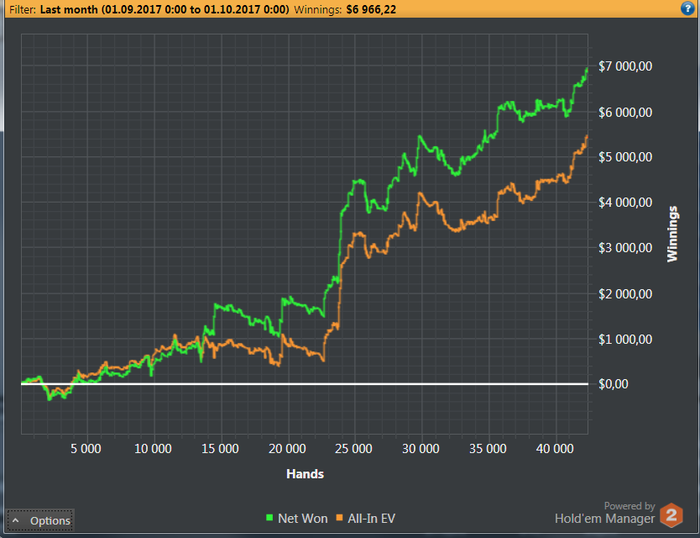Click the 5 000 hands axis label

[x=86, y=449]
